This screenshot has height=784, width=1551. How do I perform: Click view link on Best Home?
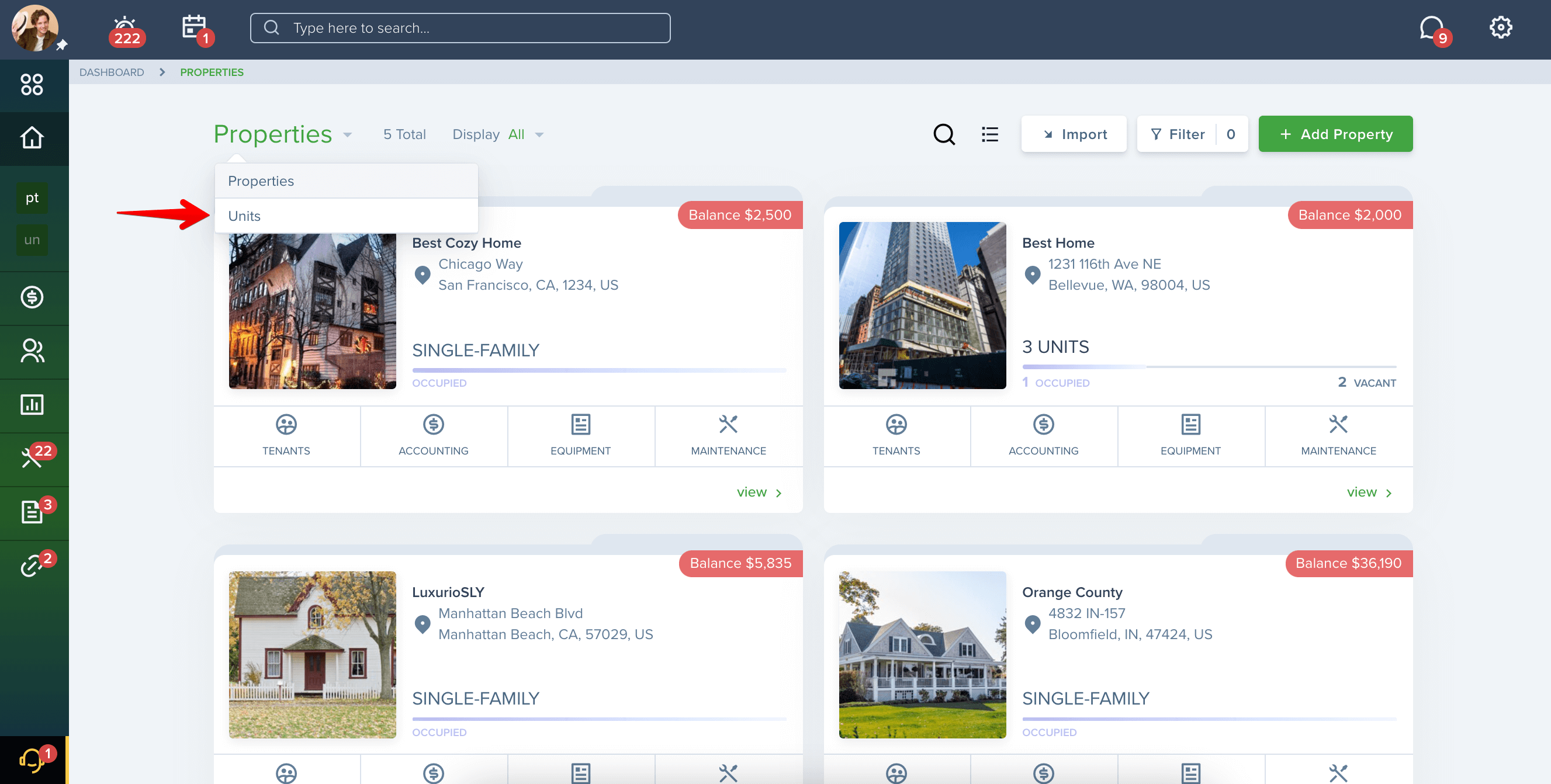pos(1369,492)
